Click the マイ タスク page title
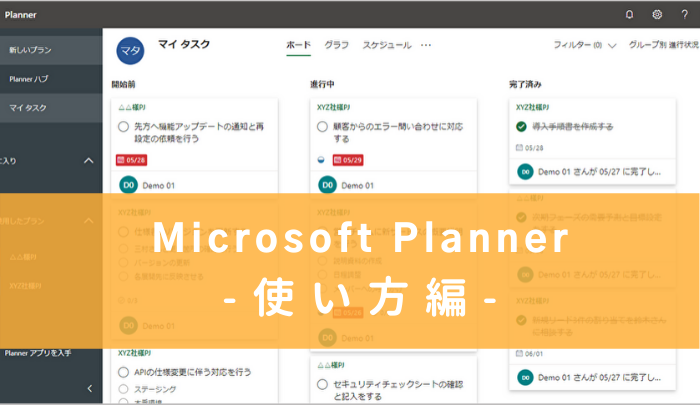 pyautogui.click(x=184, y=44)
